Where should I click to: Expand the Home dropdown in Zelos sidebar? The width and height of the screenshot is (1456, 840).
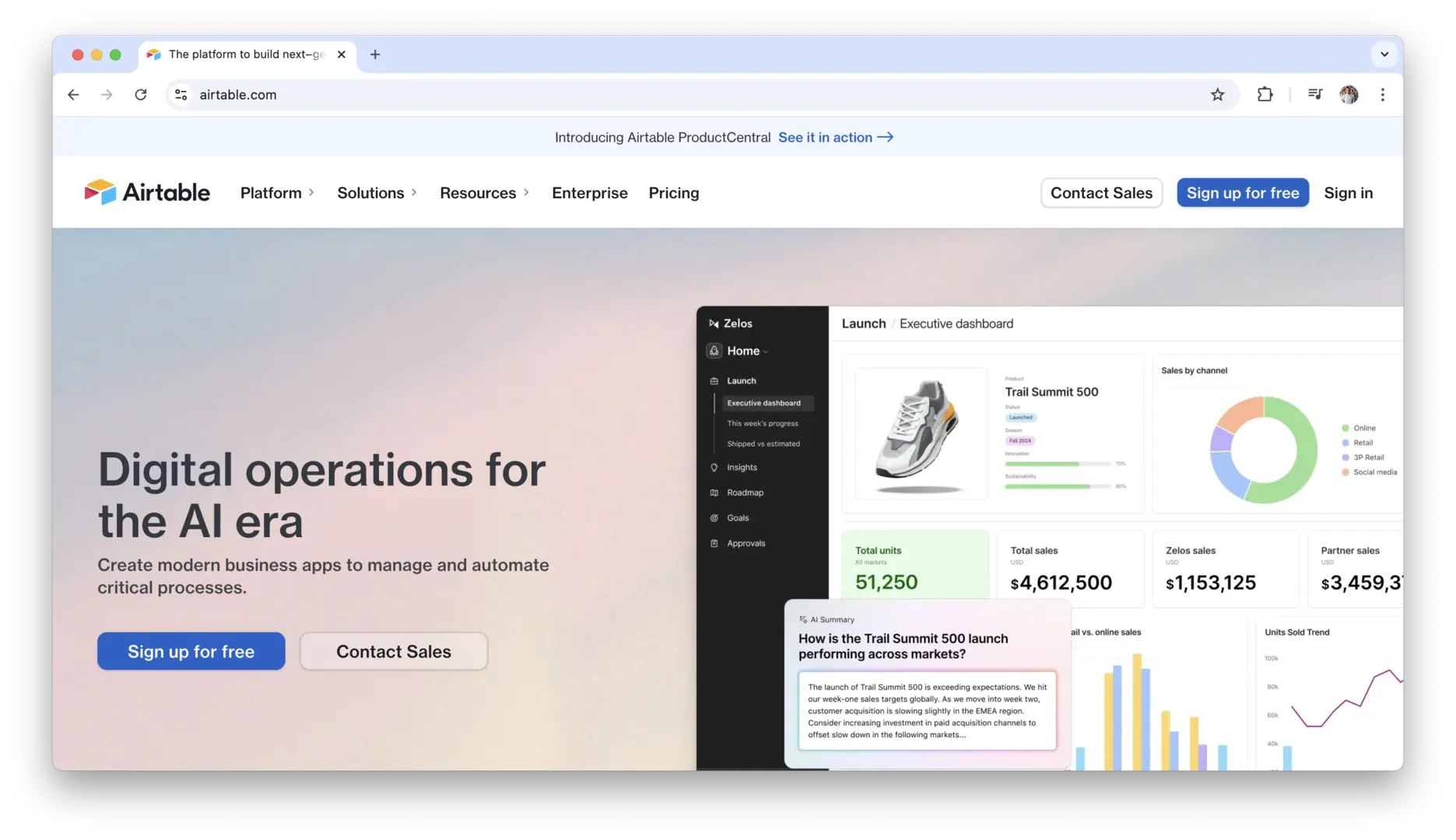coord(747,351)
